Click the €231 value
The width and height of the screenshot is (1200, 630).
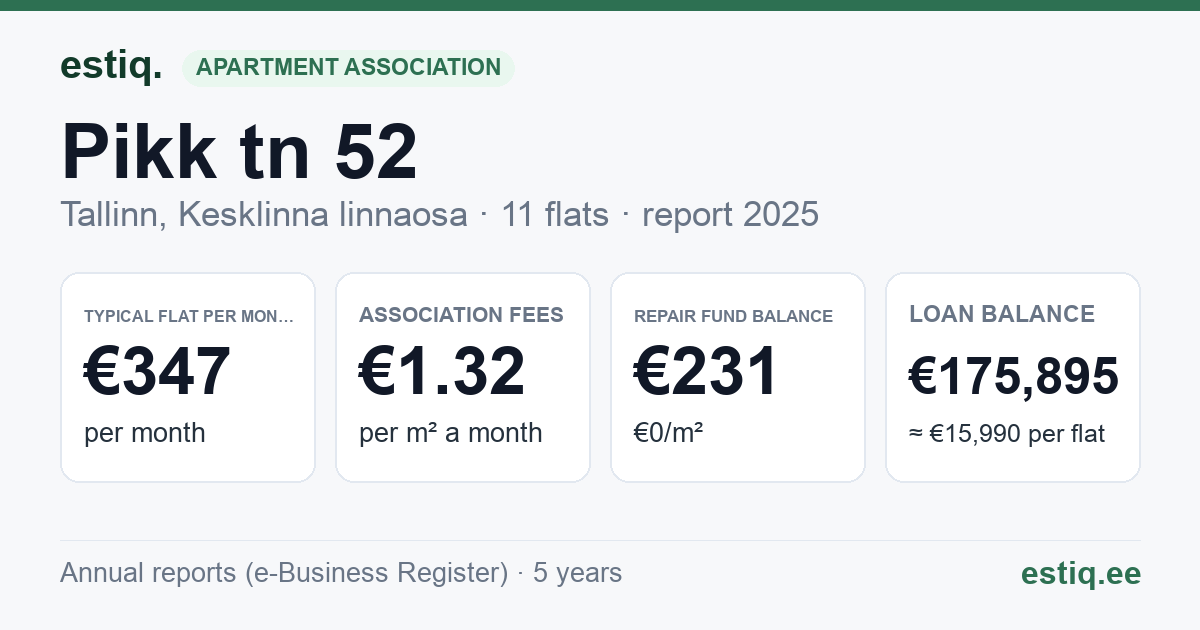(706, 371)
